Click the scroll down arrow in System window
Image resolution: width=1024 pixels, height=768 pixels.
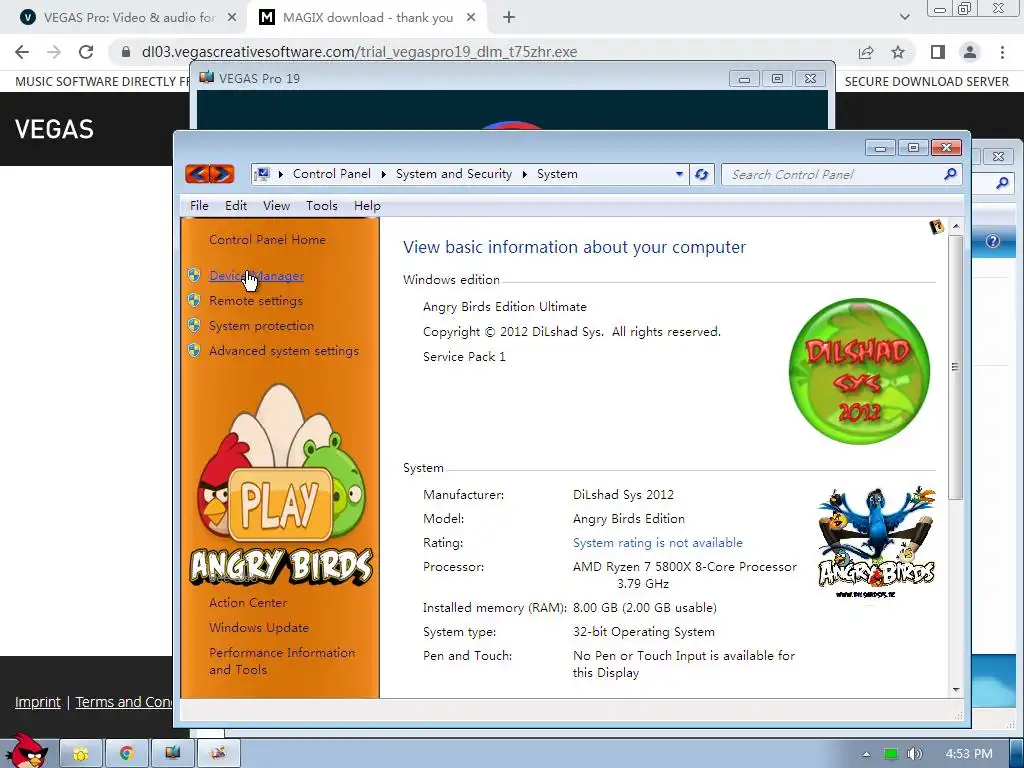coord(956,690)
